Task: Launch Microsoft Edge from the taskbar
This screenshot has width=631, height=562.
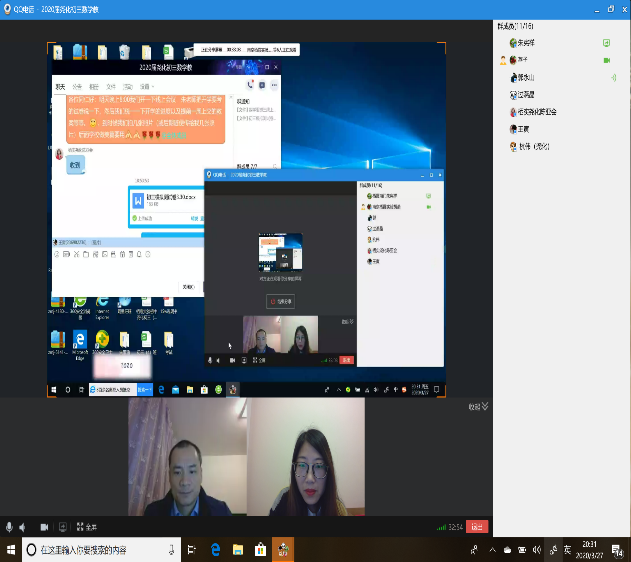Action: [215, 550]
